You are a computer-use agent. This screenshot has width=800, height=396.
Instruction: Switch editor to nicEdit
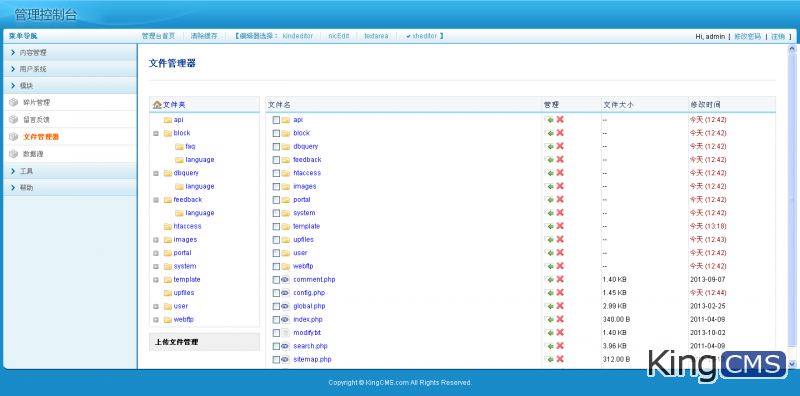point(339,36)
